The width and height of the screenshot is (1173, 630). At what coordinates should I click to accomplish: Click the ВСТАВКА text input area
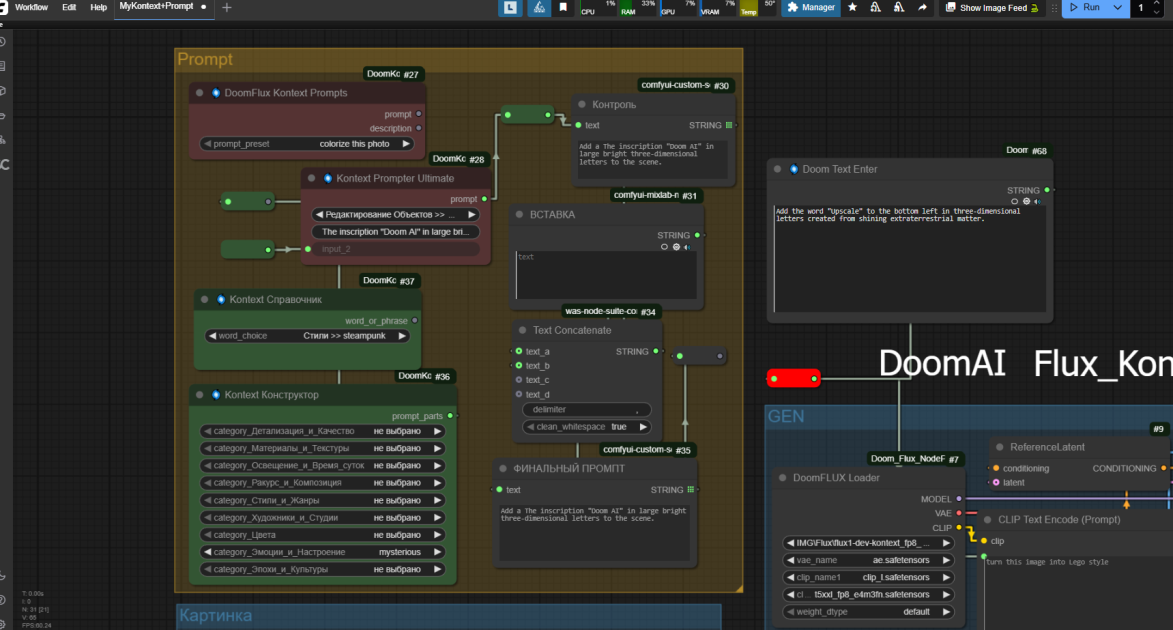[x=606, y=275]
